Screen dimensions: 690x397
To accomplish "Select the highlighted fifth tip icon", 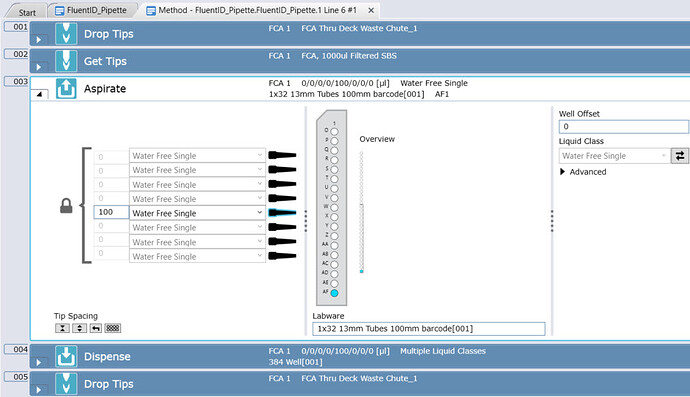I will point(282,213).
